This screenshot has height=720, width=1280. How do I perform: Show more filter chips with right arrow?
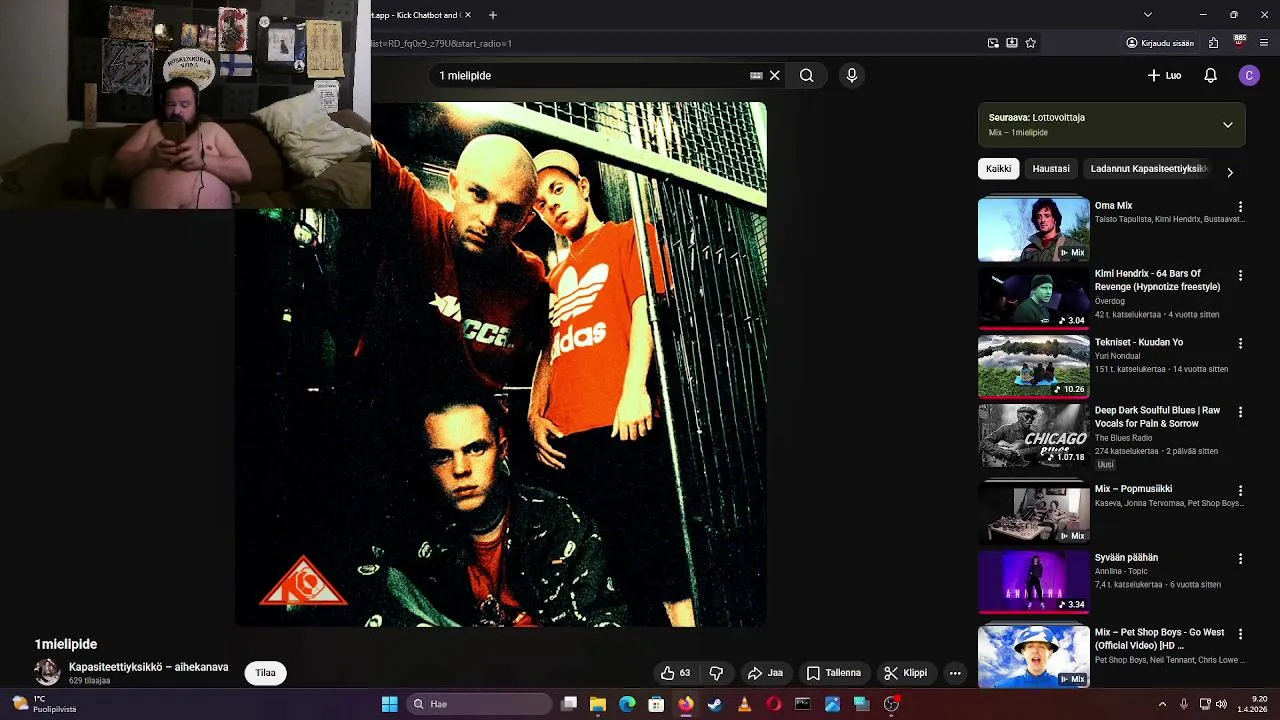1230,172
